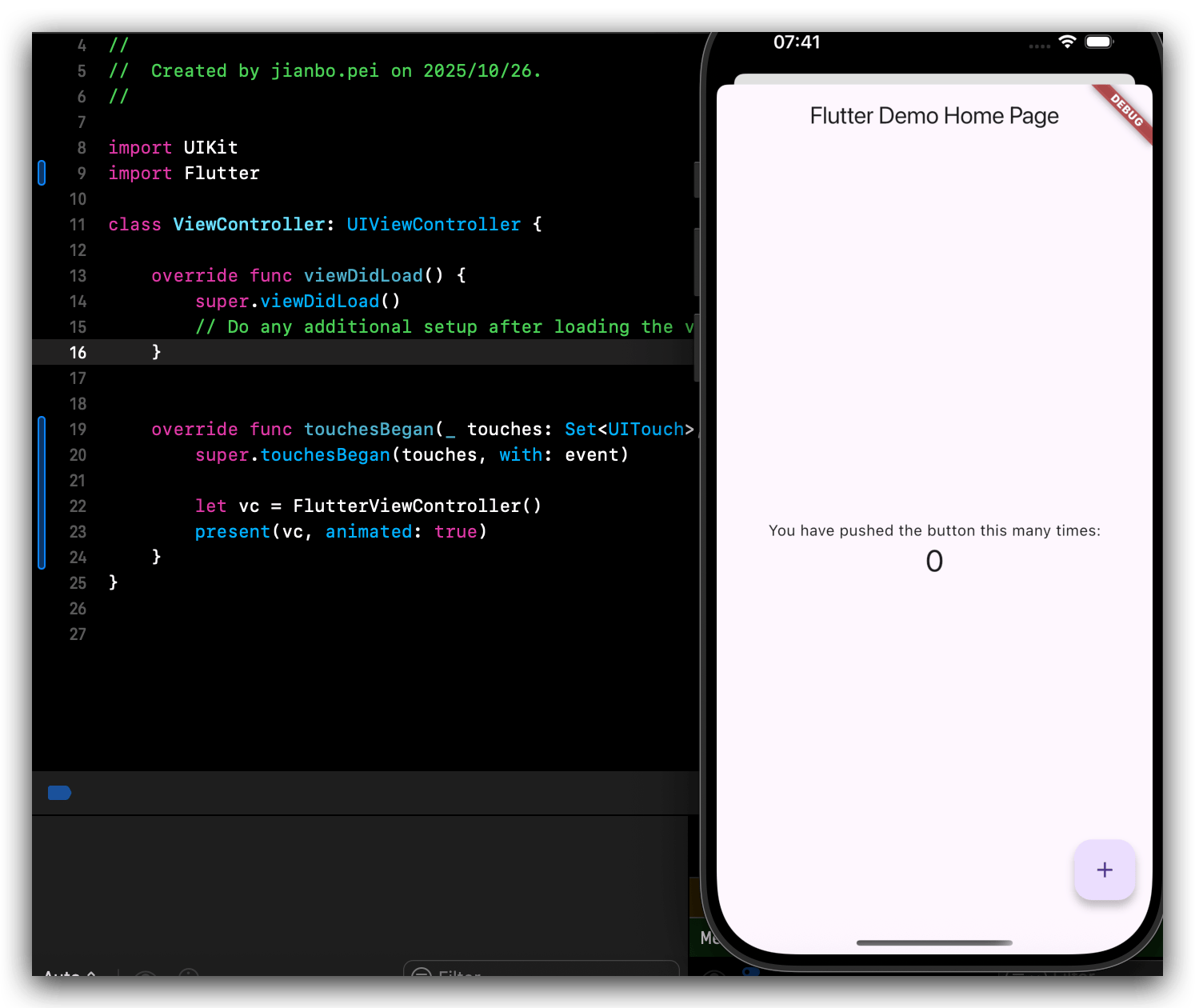
Task: Click the touchesBegan function name on line 19
Action: point(369,430)
